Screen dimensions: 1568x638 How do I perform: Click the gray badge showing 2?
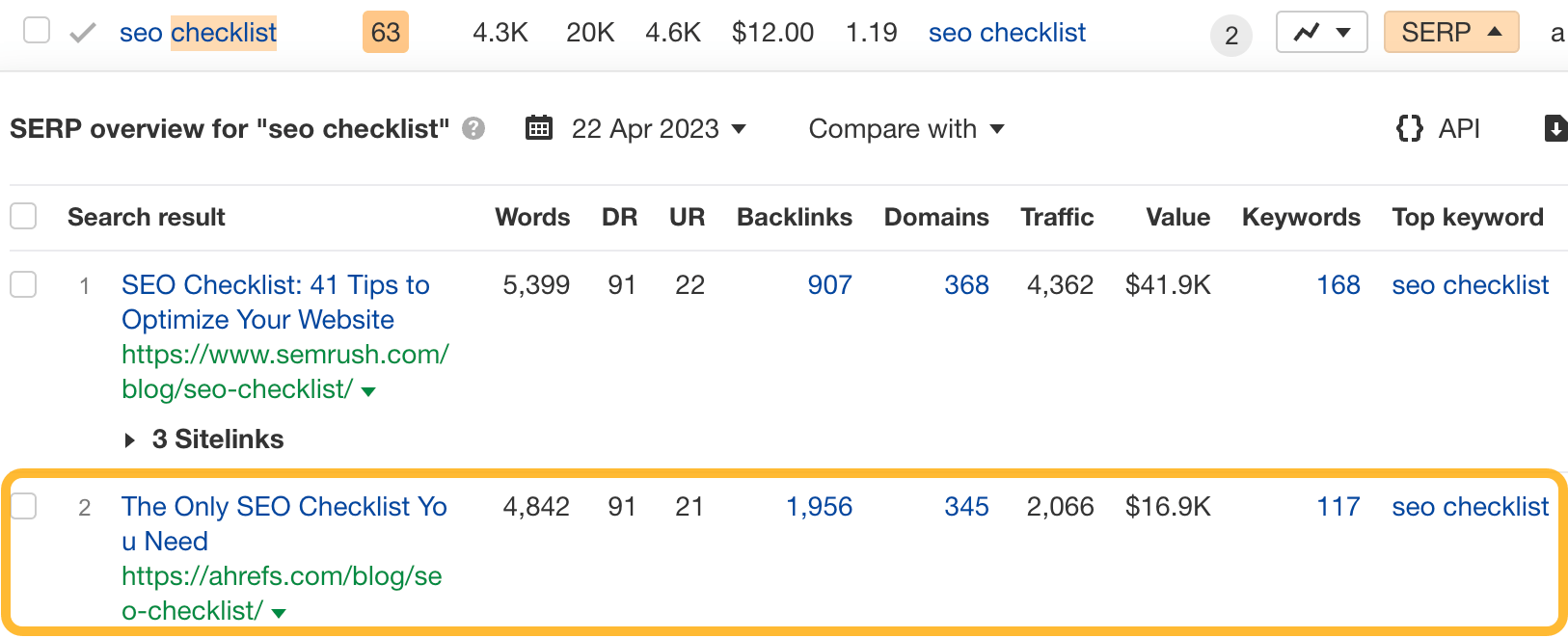pos(1231,34)
